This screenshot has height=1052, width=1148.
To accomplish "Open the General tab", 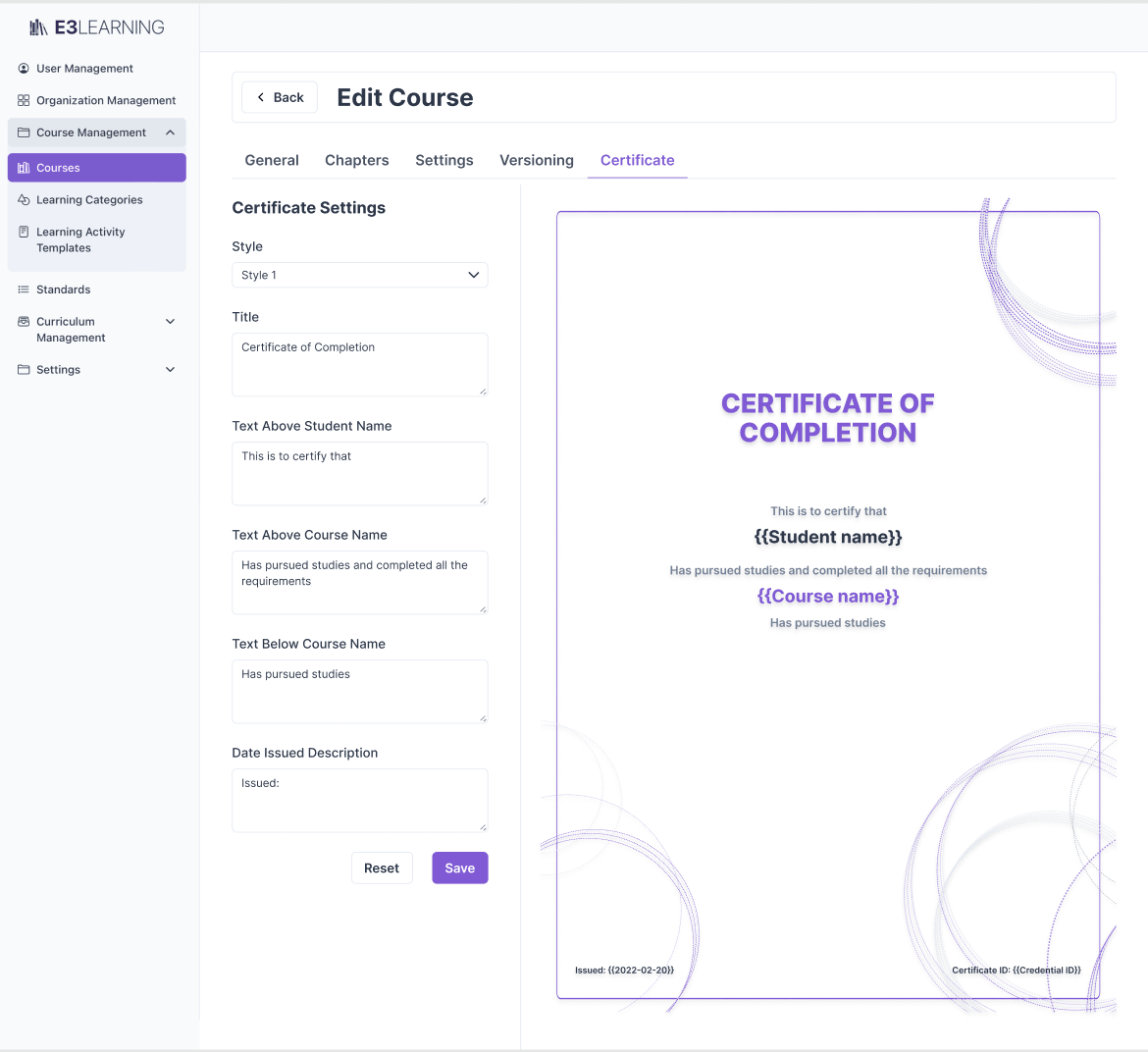I will (x=272, y=160).
